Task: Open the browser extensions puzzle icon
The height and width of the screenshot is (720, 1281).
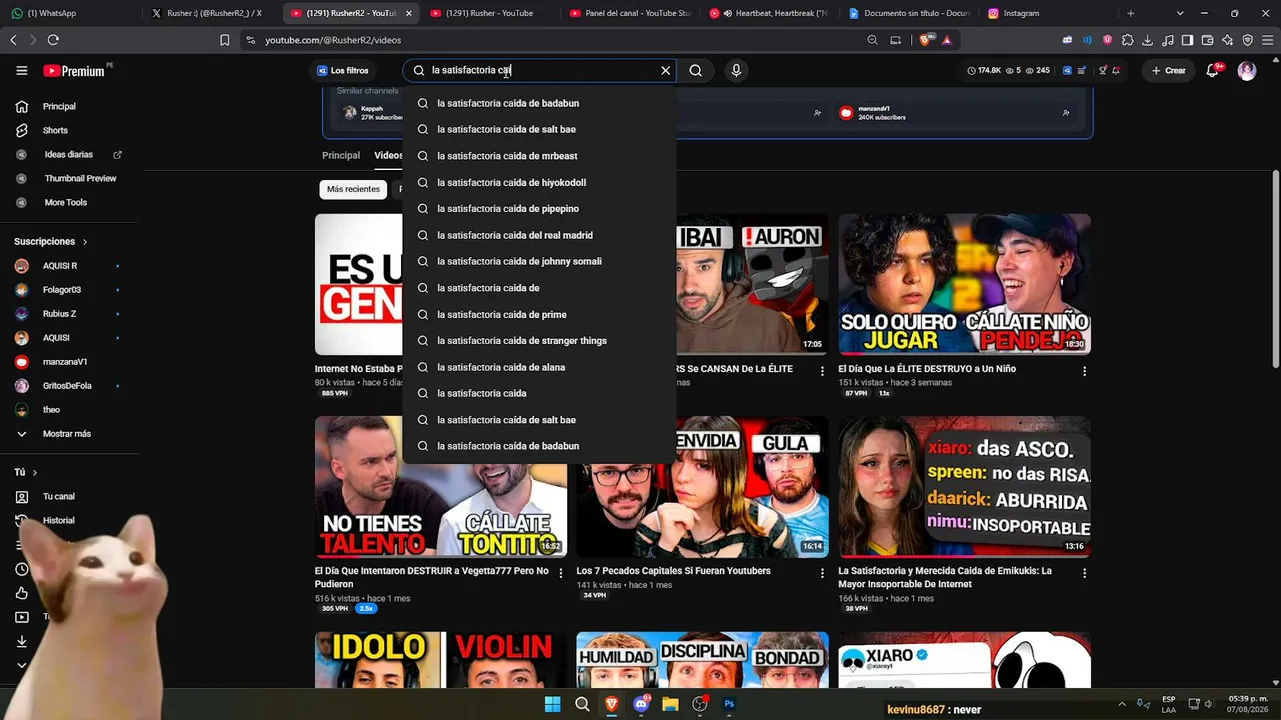Action: 1127,40
